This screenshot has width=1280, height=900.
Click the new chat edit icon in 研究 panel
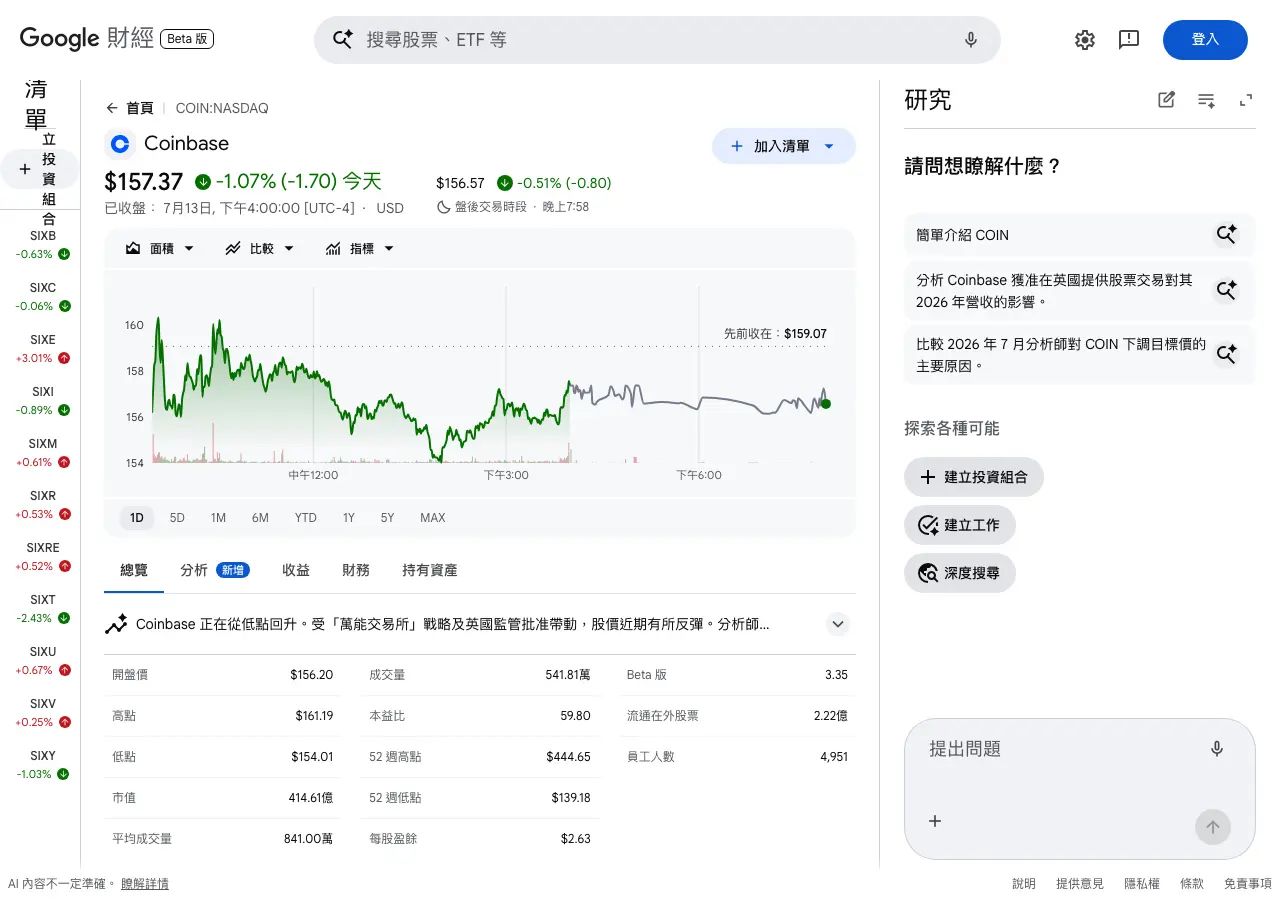[1166, 99]
